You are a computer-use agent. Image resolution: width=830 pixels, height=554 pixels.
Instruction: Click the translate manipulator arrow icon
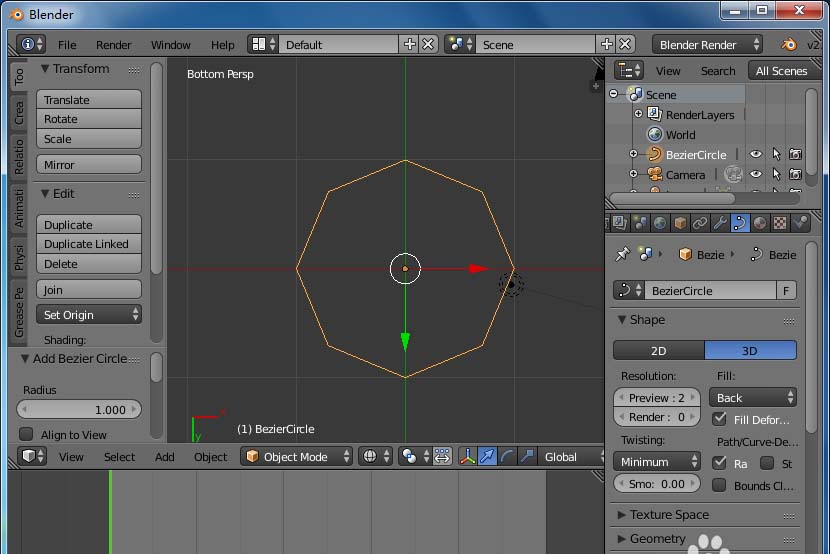(x=487, y=457)
